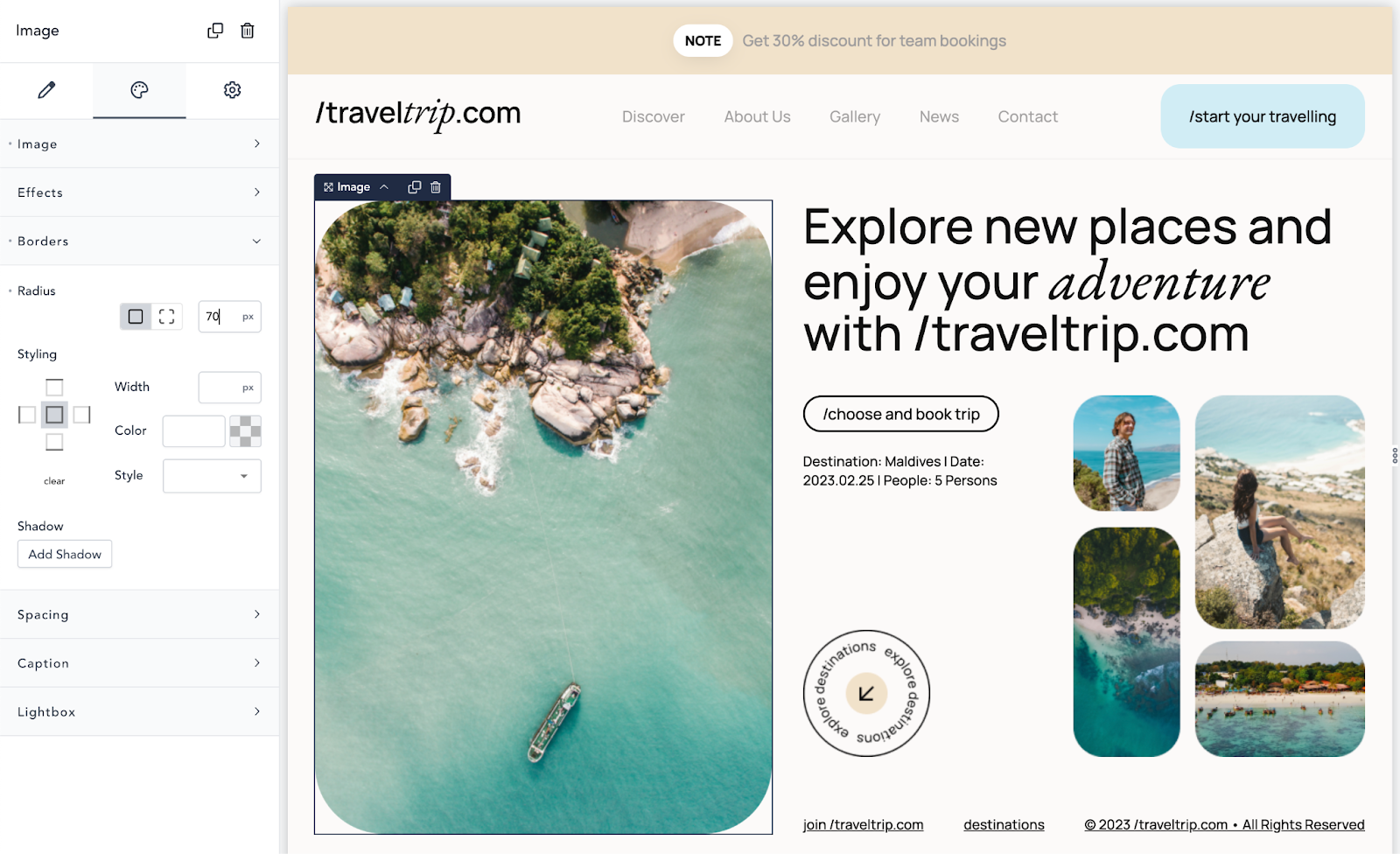Click the trash icon in the Image panel header
Screen dimensions: 1400x854
pos(248,31)
